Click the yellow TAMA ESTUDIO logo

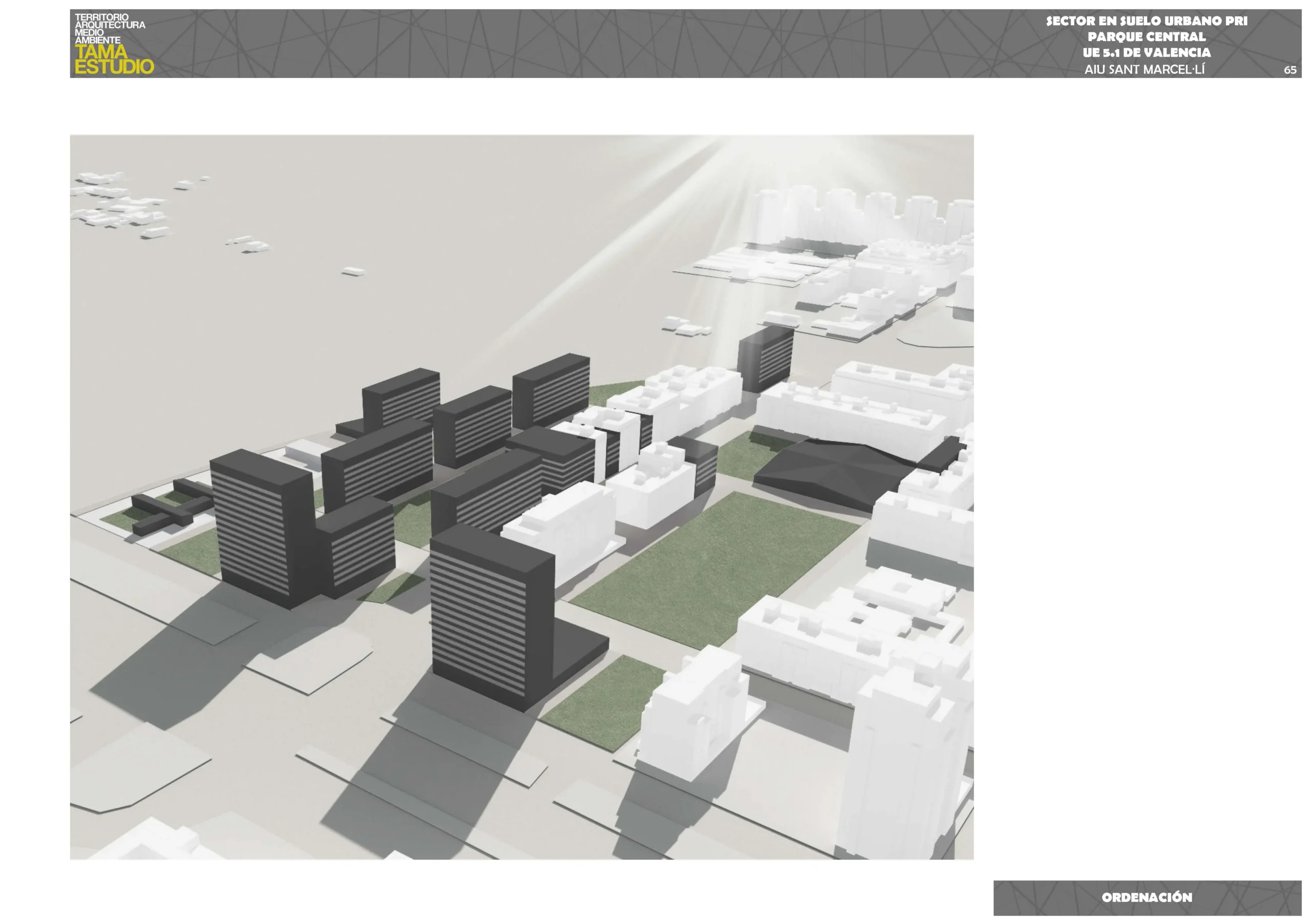coord(114,59)
